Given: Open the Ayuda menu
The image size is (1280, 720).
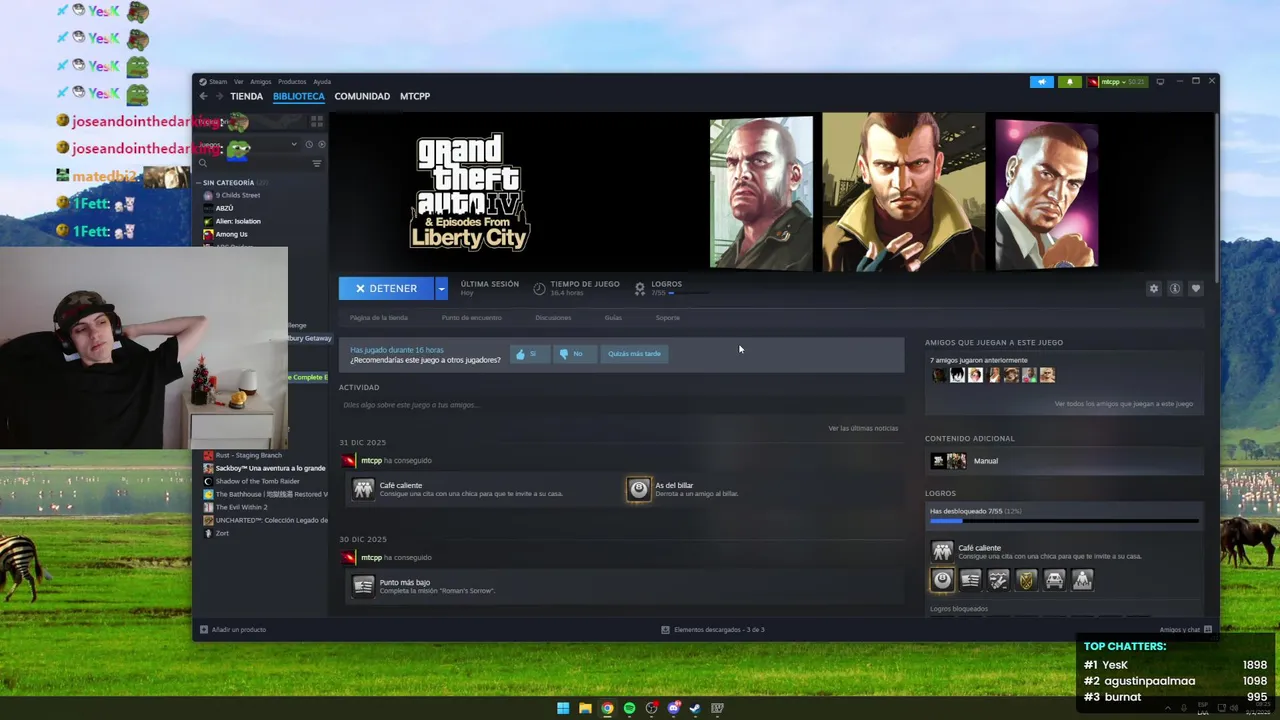Looking at the screenshot, I should point(322,82).
